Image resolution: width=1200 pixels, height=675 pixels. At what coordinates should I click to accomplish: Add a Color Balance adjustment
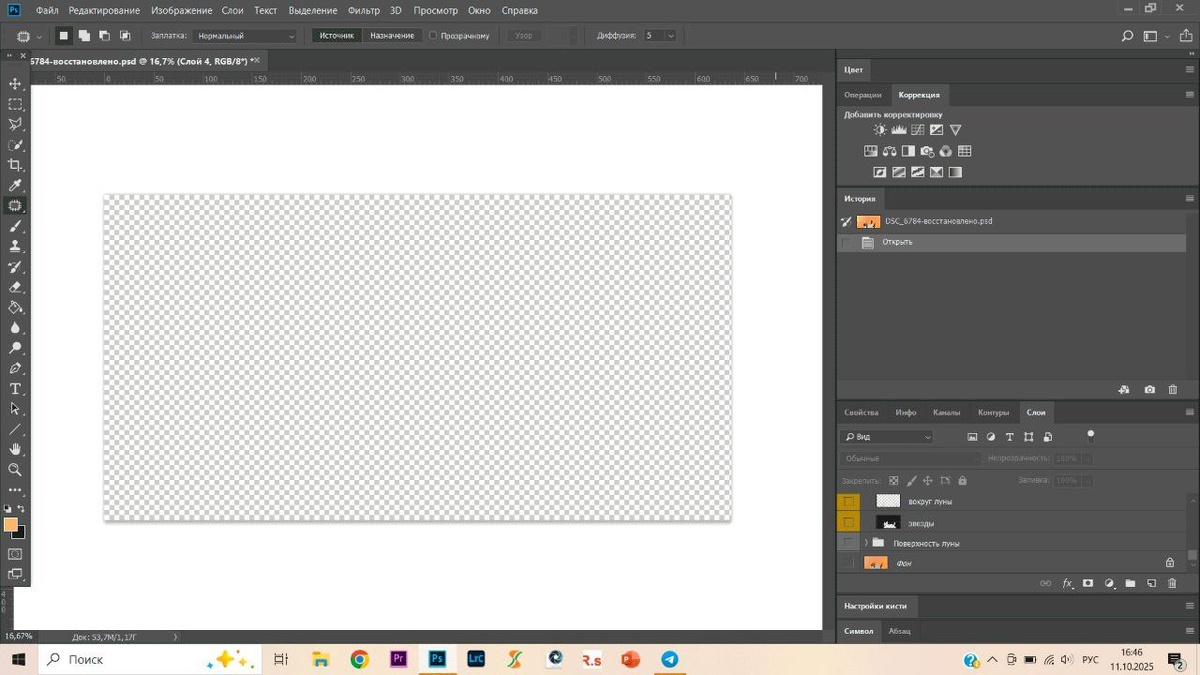[889, 151]
